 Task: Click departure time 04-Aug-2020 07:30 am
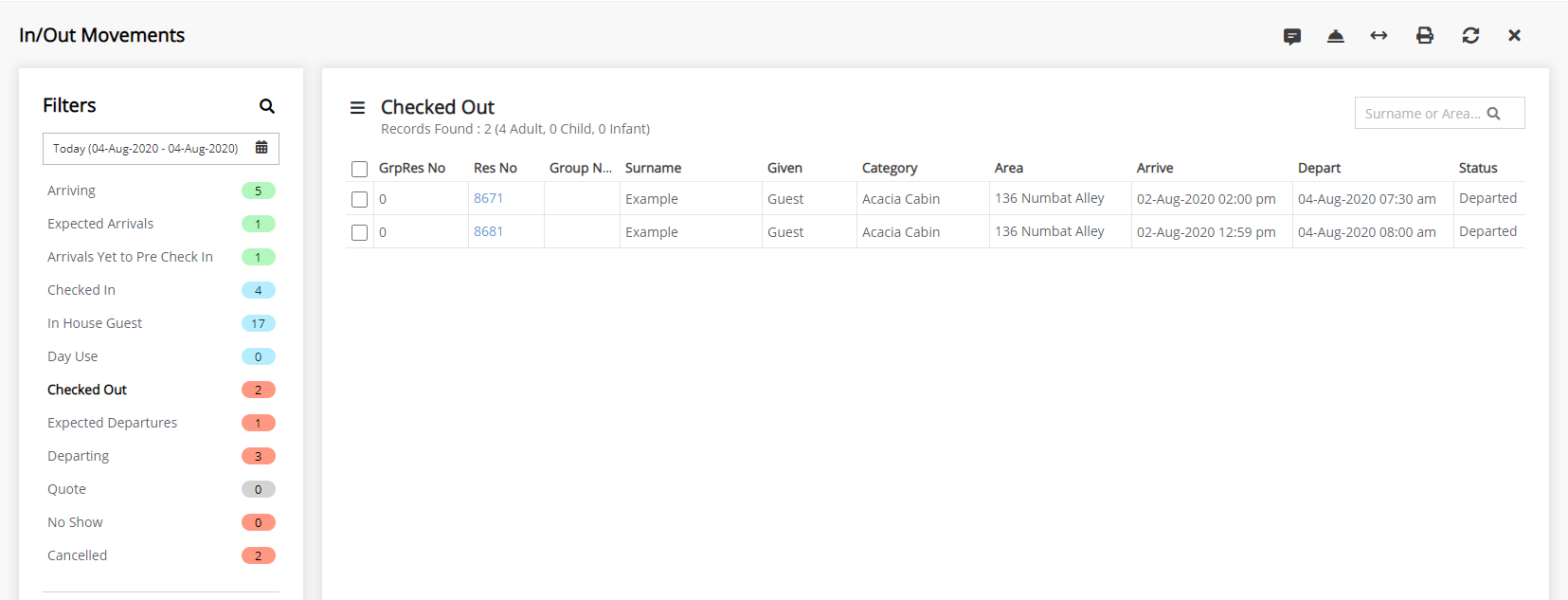[x=1367, y=199]
